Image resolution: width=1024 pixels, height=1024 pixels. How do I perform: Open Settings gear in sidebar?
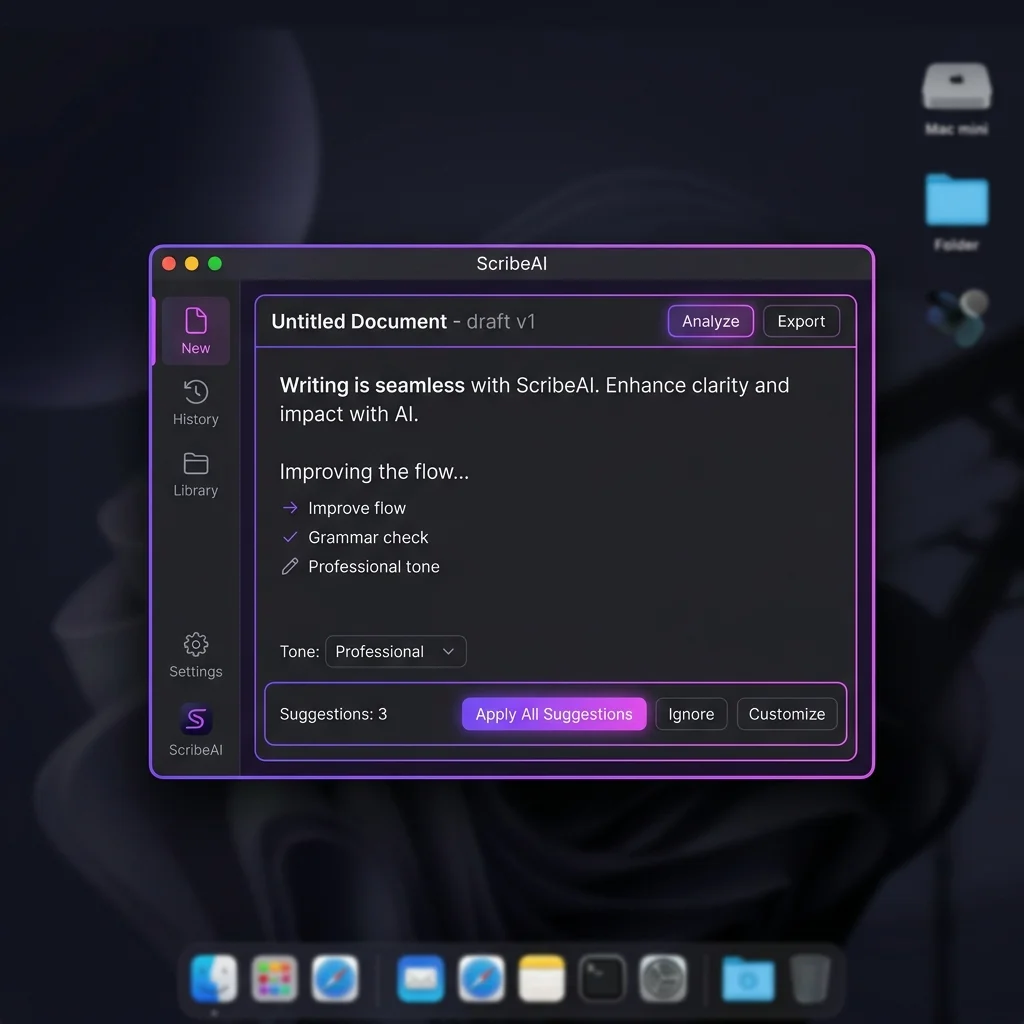(x=195, y=655)
